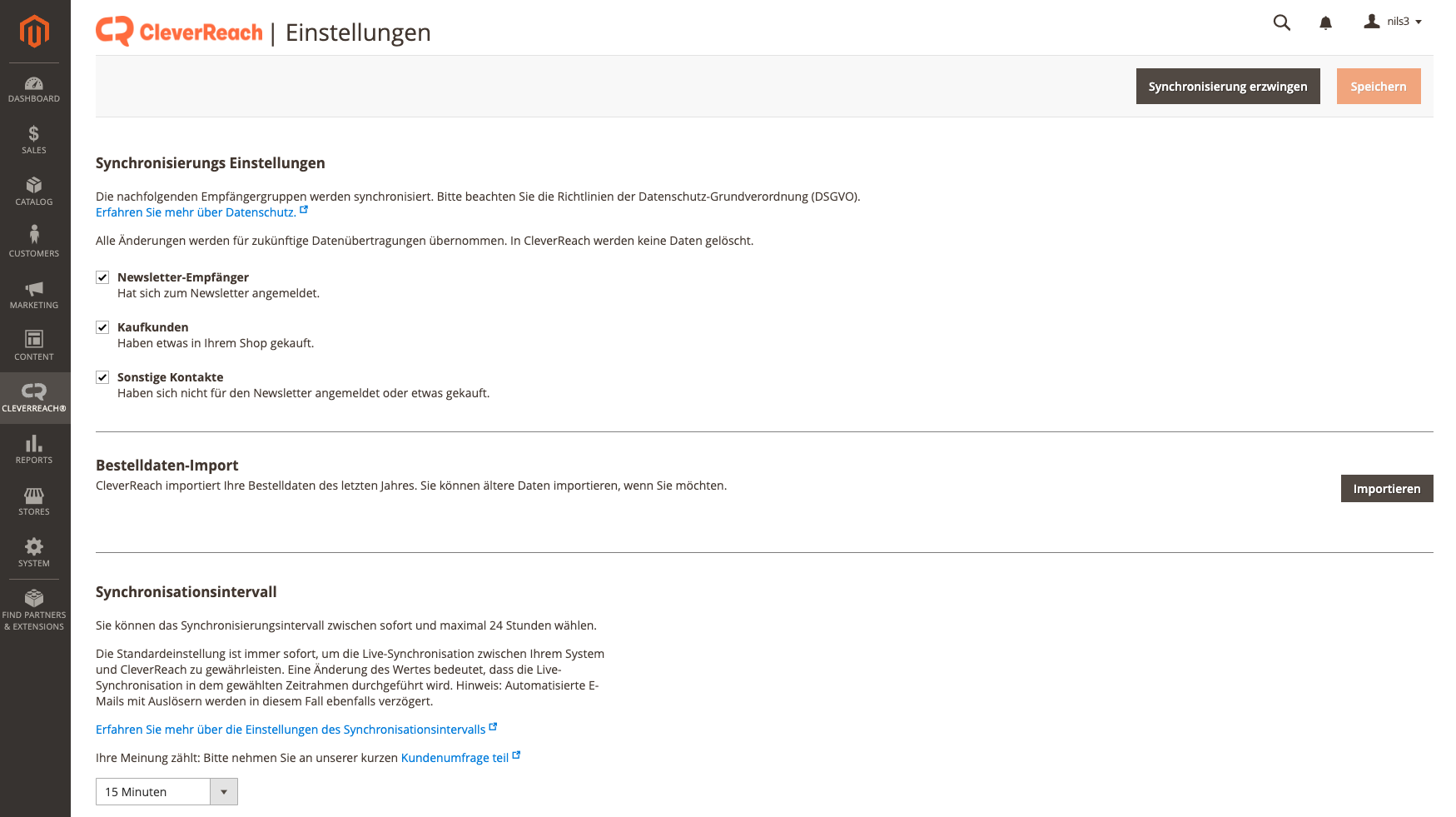This screenshot has height=817, width=1456.
Task: Click the Speichern button
Action: pos(1379,87)
